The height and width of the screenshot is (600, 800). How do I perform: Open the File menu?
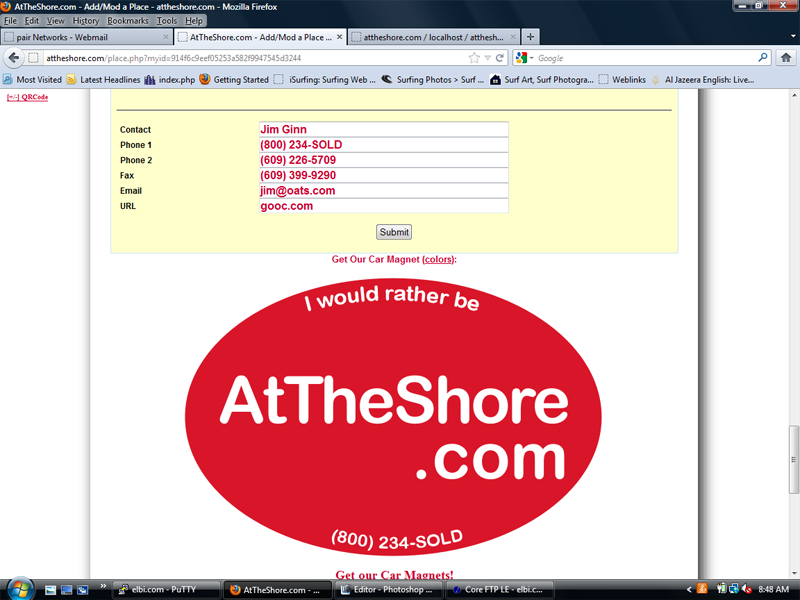[10, 21]
